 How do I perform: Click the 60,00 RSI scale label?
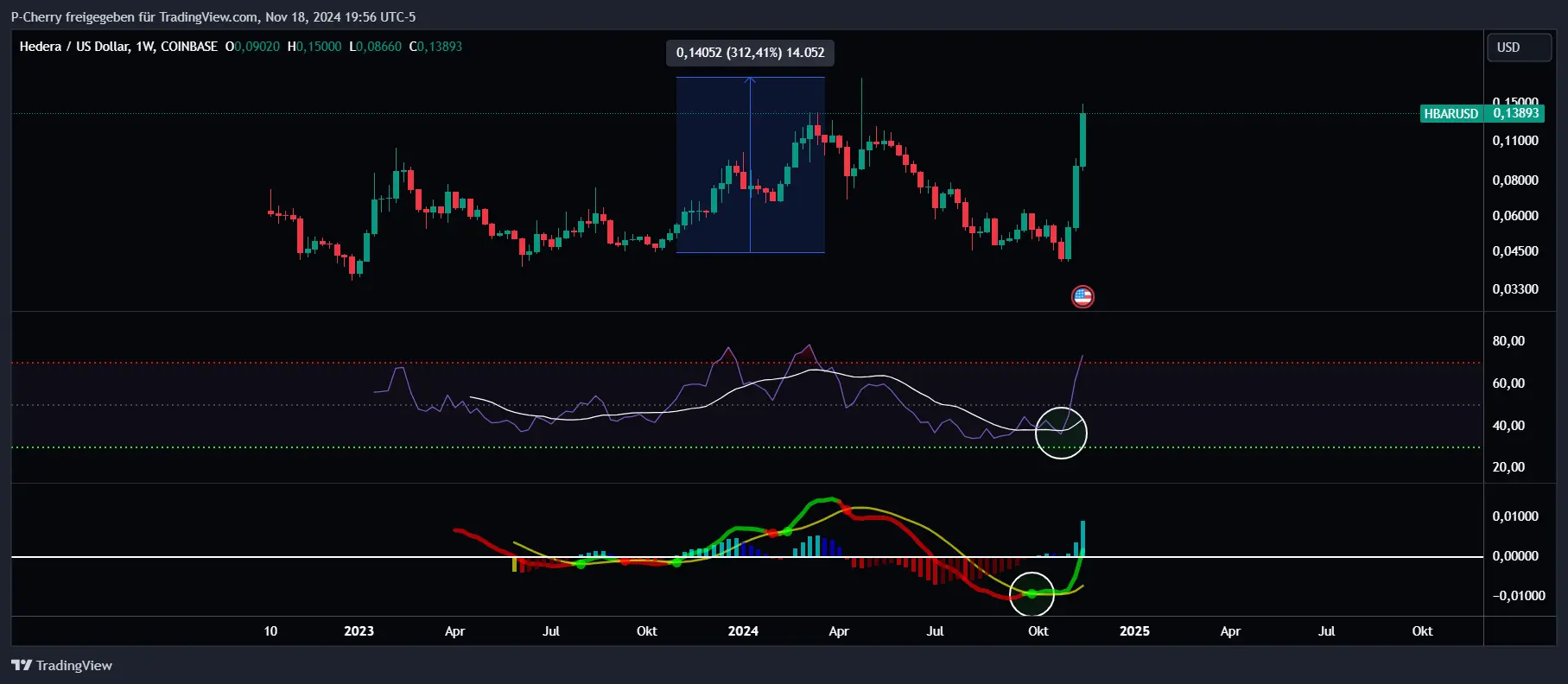(1508, 383)
